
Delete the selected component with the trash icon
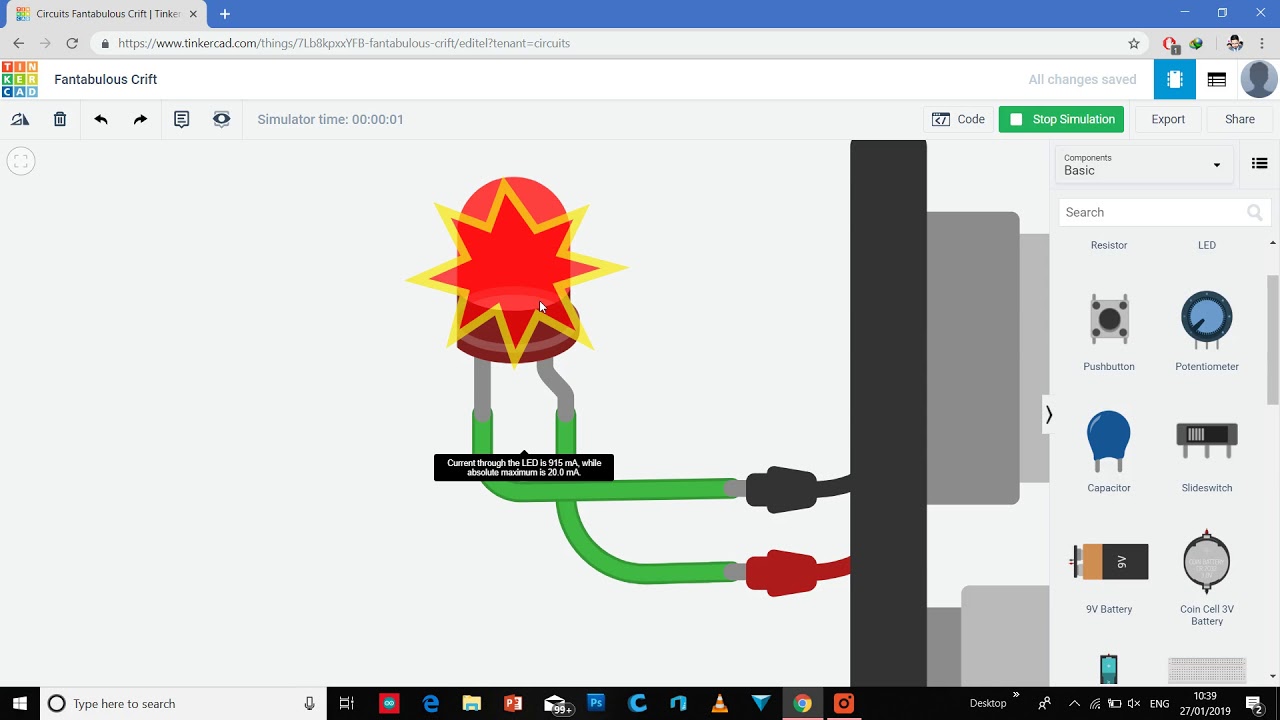[60, 119]
